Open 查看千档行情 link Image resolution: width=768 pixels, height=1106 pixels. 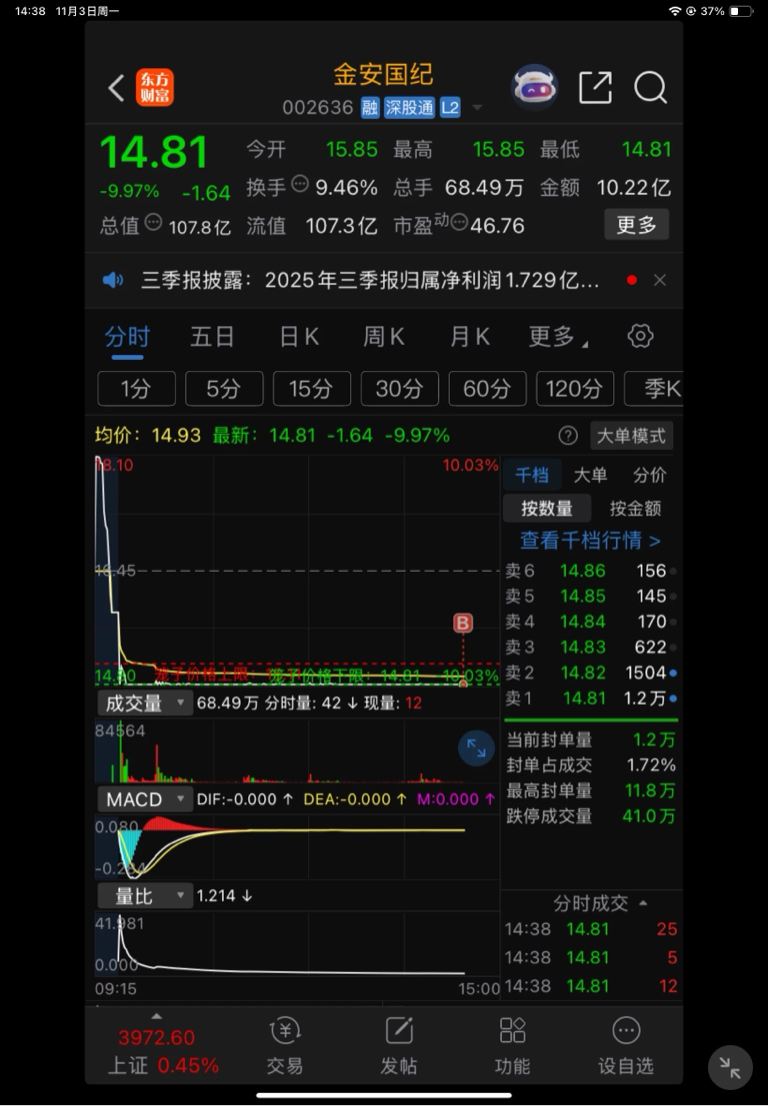[590, 540]
